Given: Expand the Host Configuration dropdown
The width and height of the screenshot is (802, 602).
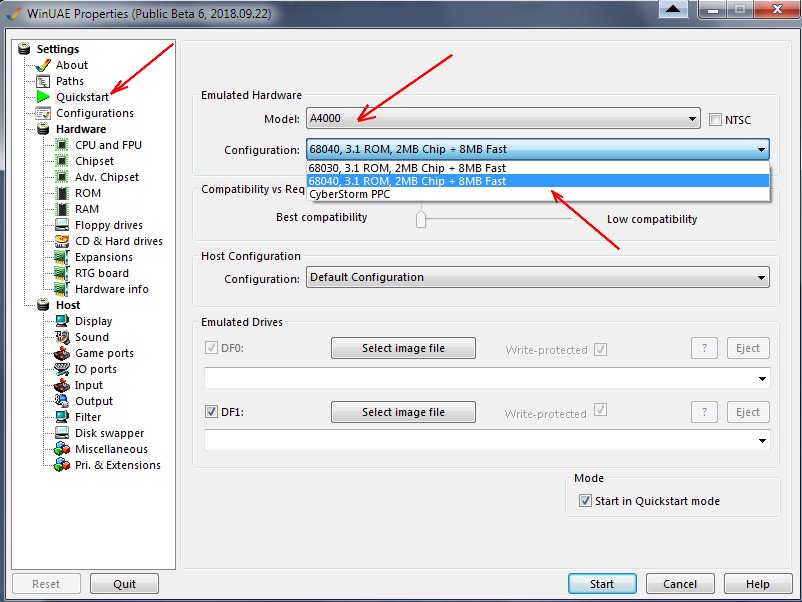Looking at the screenshot, I should (537, 277).
